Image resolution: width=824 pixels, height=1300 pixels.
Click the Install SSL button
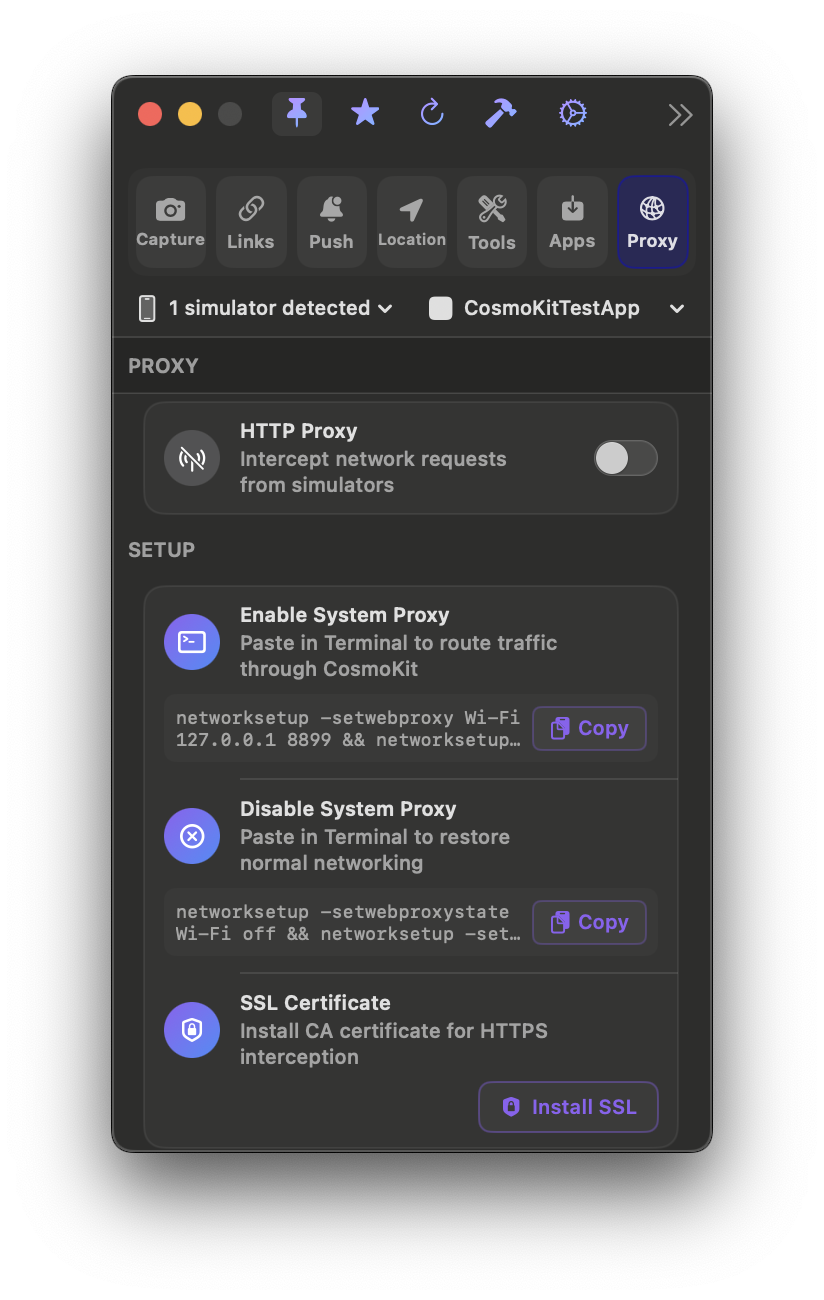pos(568,1107)
